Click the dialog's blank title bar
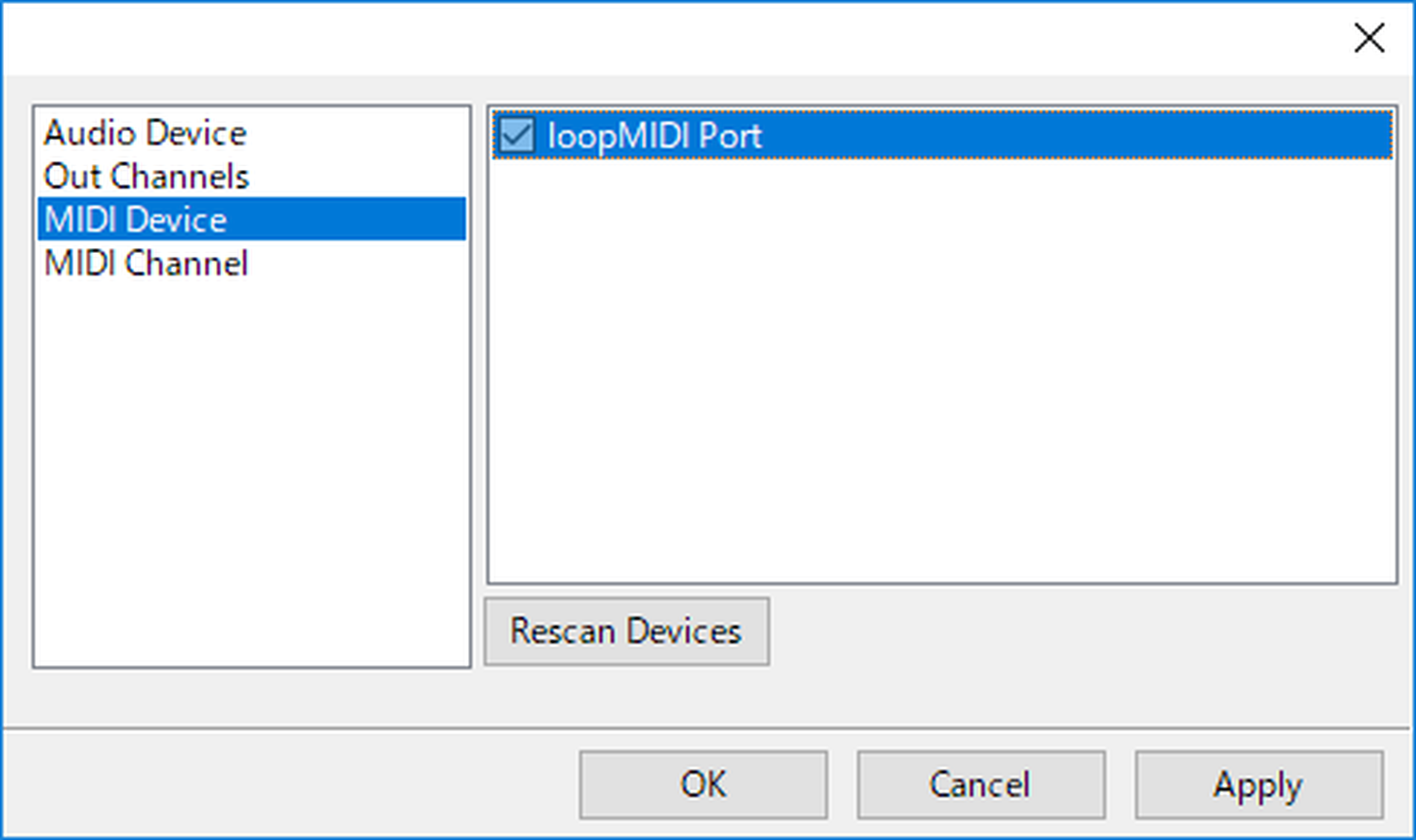1416x840 pixels. pos(661,38)
